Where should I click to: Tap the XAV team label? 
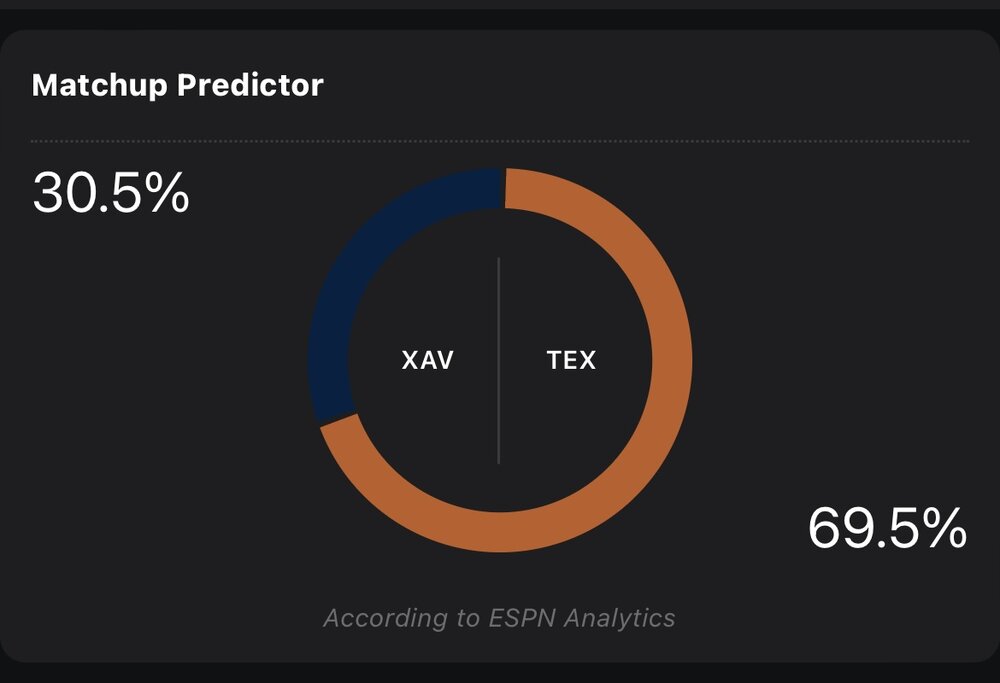(x=428, y=360)
